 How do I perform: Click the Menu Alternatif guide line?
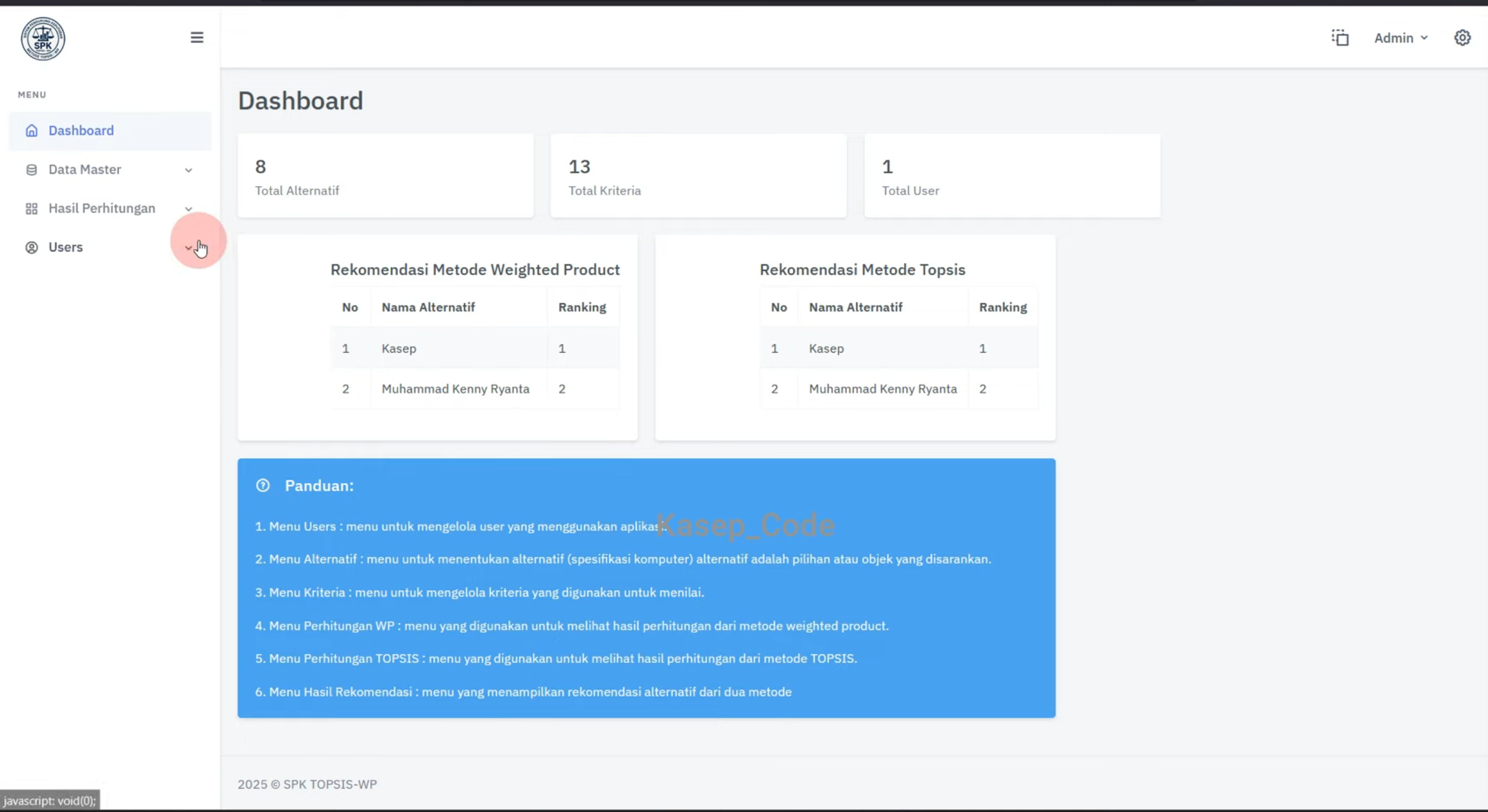[623, 559]
